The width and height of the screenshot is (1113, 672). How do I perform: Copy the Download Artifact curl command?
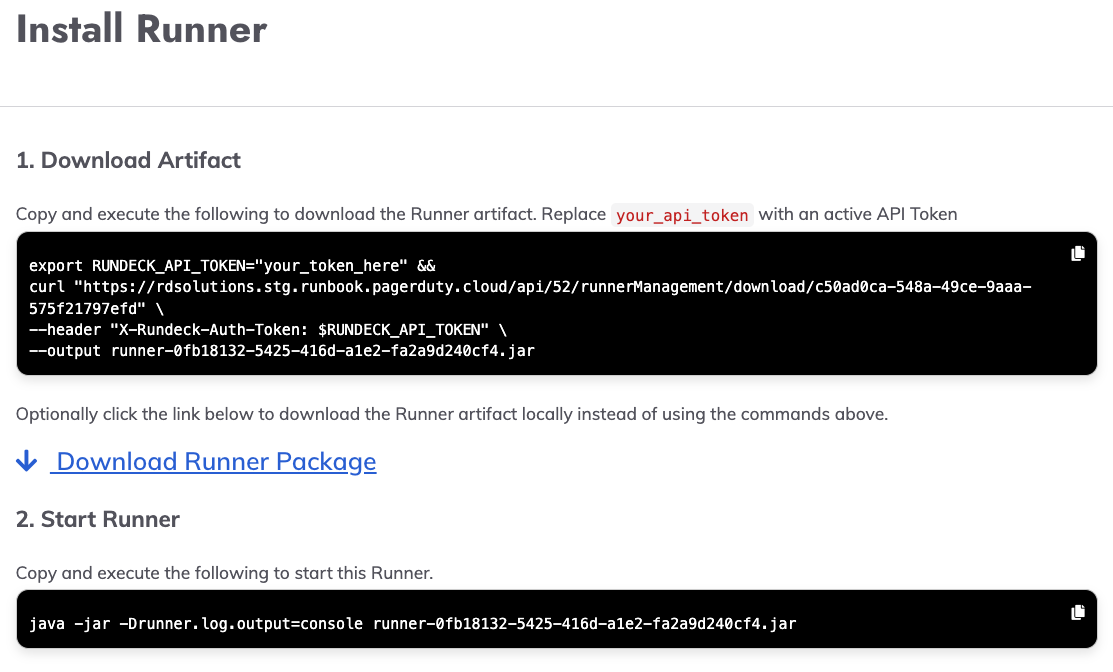coord(1078,253)
